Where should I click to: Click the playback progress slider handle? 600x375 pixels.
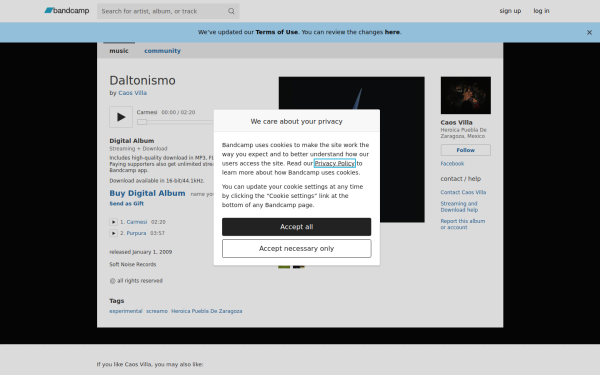[x=142, y=122]
